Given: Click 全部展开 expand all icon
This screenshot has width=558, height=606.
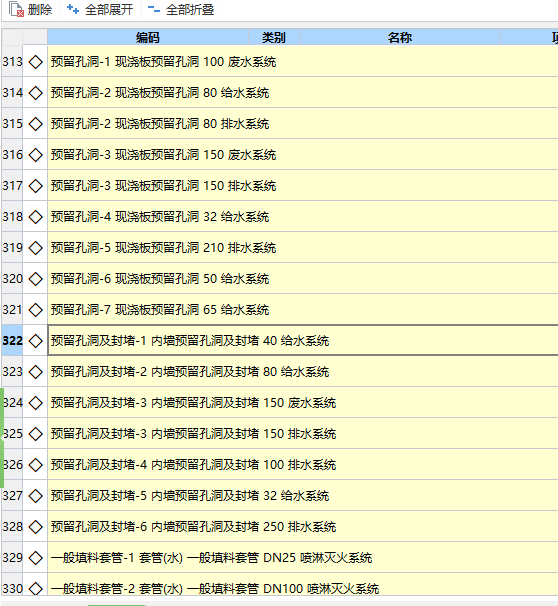Looking at the screenshot, I should [x=73, y=9].
